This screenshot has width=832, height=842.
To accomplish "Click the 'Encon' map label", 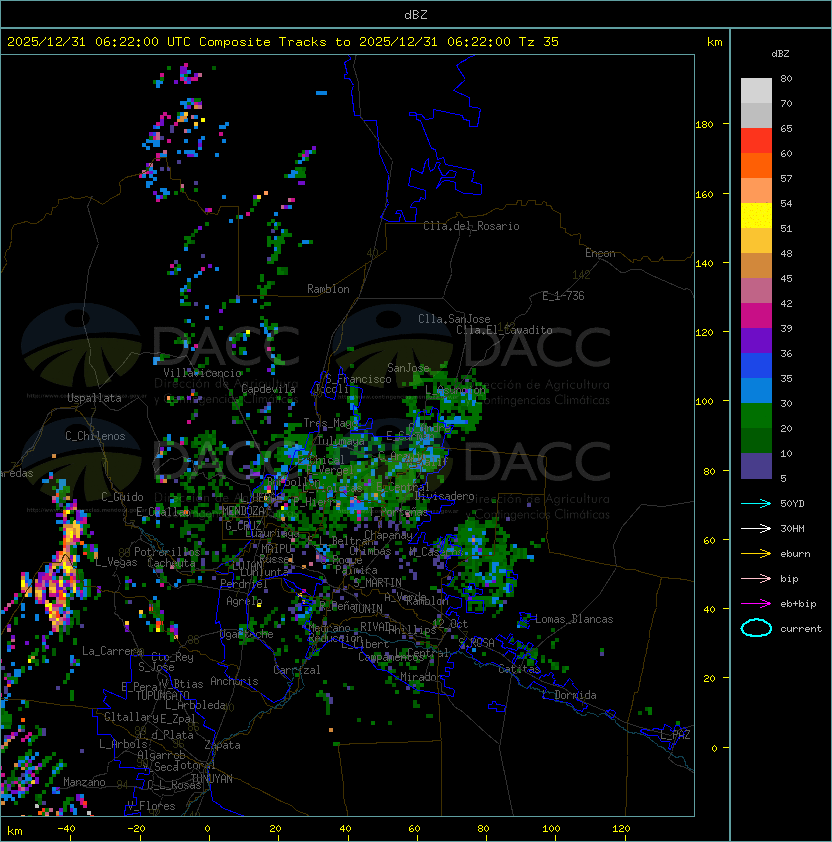I will [600, 253].
